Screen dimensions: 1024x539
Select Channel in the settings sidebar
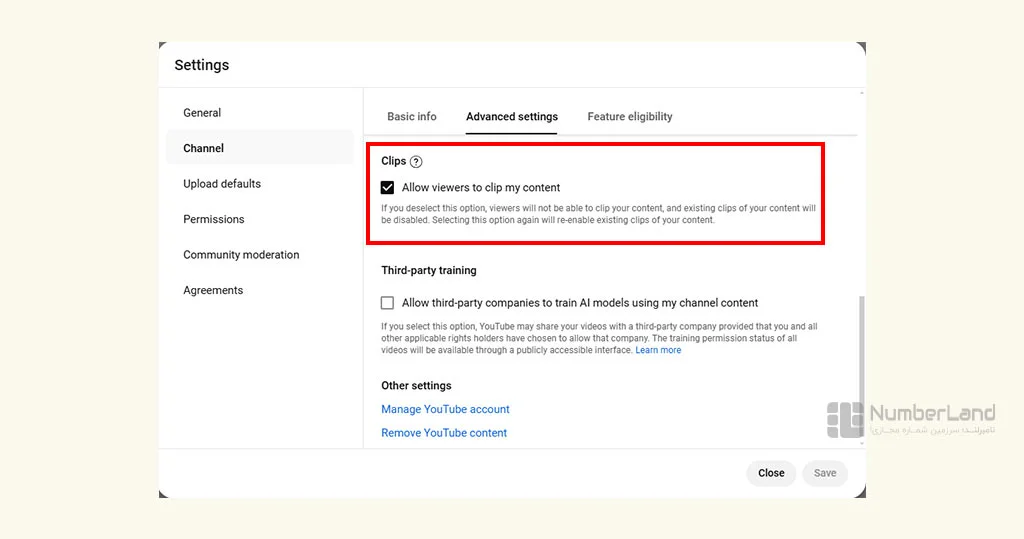pos(260,148)
